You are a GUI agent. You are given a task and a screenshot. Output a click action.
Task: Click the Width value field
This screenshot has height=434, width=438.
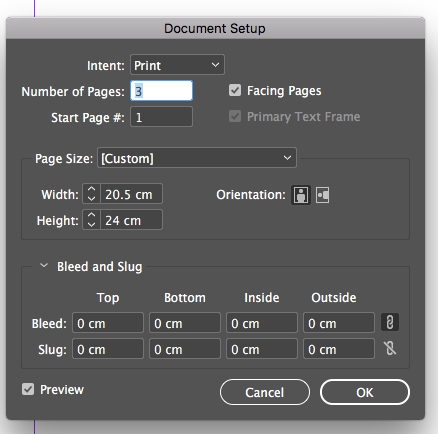pos(131,194)
